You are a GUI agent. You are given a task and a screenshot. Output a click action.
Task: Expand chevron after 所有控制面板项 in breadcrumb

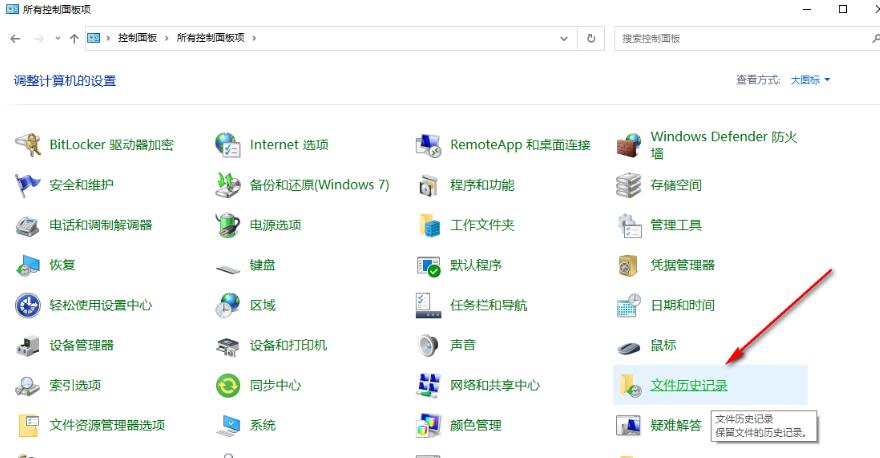[x=254, y=38]
